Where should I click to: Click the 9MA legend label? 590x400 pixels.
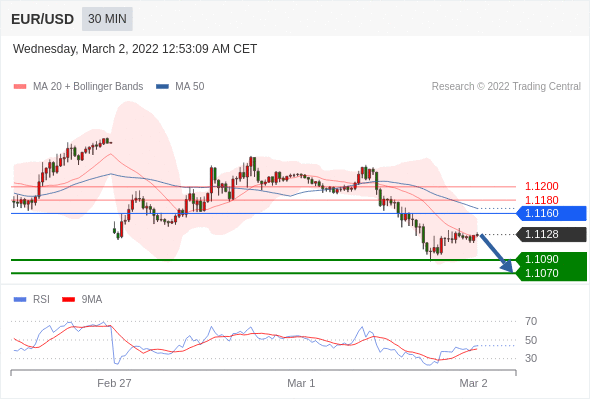click(x=92, y=300)
